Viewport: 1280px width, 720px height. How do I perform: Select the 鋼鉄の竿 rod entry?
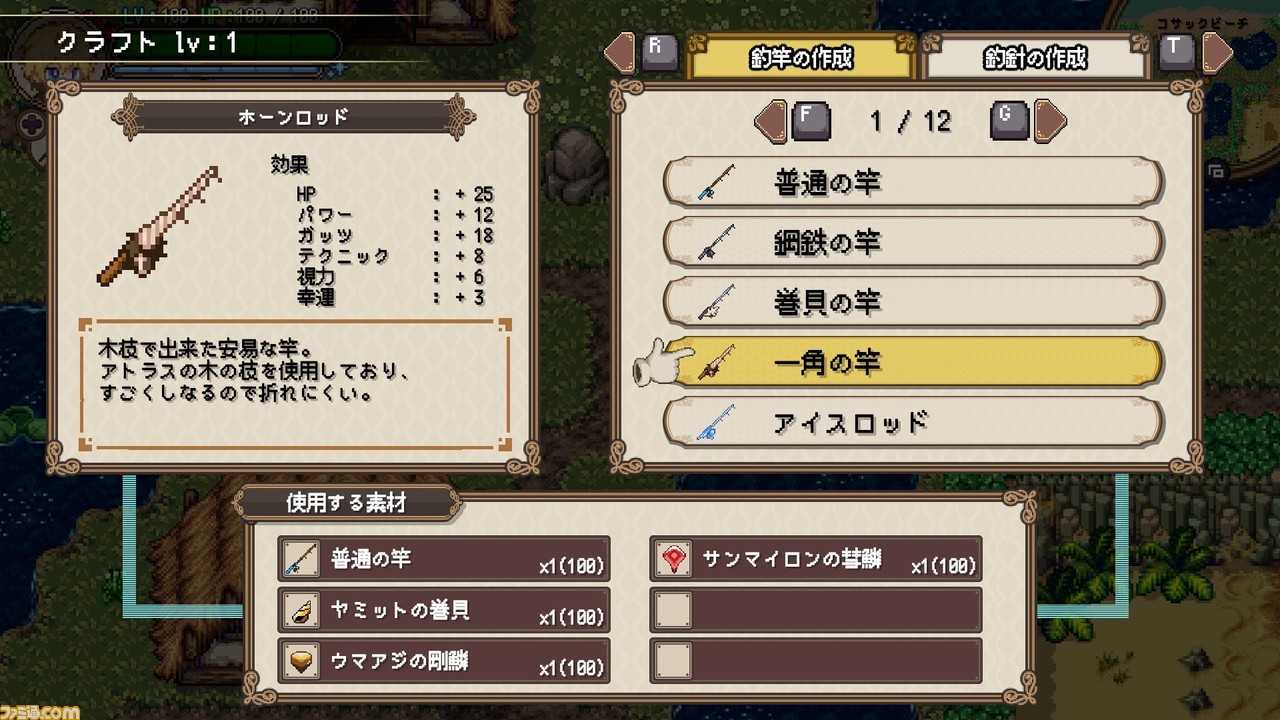[913, 242]
